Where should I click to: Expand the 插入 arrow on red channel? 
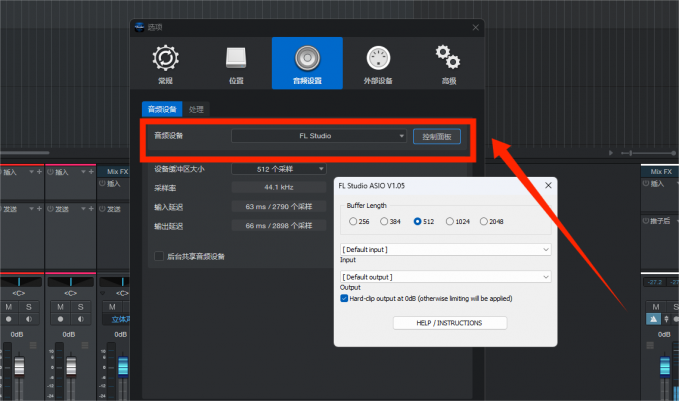(32, 172)
